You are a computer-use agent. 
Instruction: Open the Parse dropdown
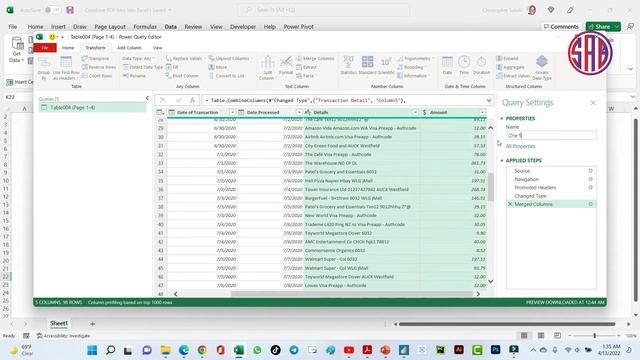point(306,76)
